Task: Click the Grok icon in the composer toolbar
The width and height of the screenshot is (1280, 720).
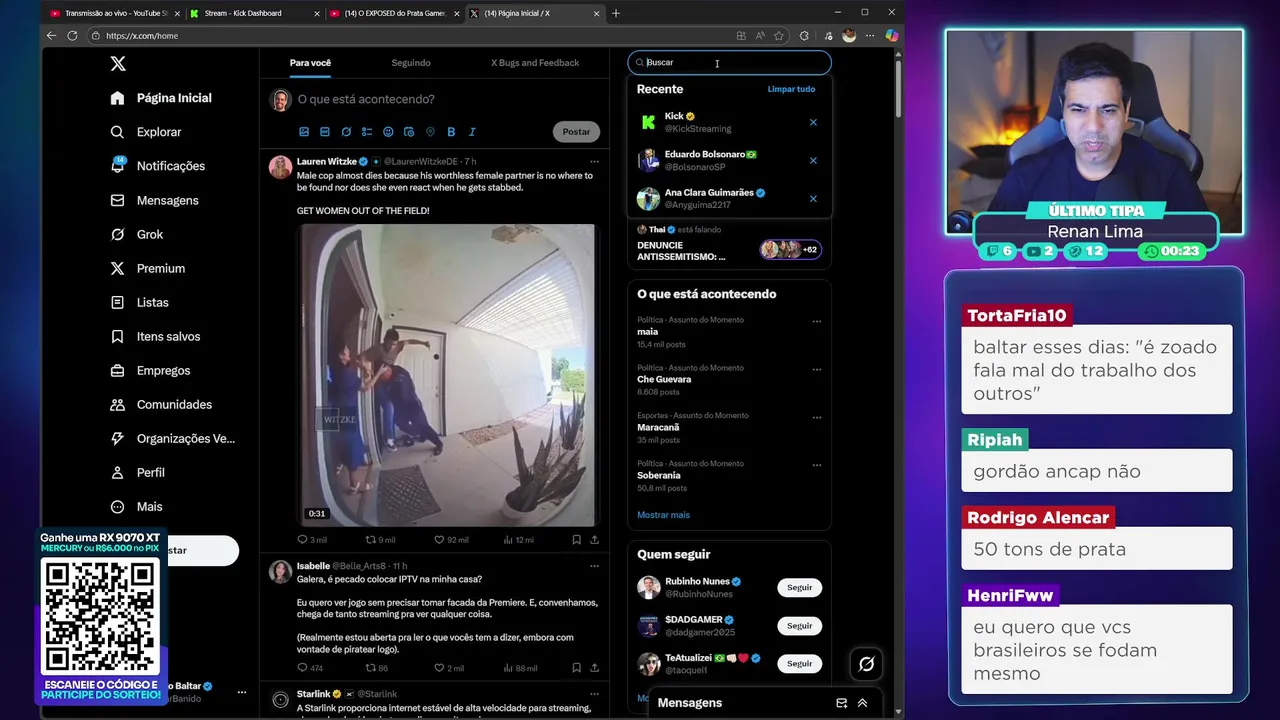Action: (346, 132)
